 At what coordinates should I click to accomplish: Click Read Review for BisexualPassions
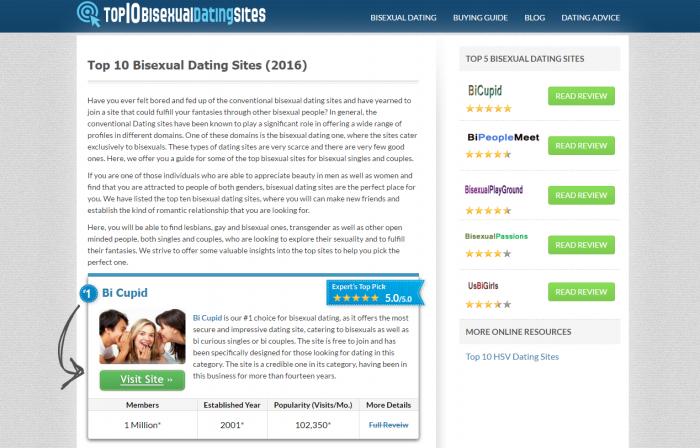[581, 245]
